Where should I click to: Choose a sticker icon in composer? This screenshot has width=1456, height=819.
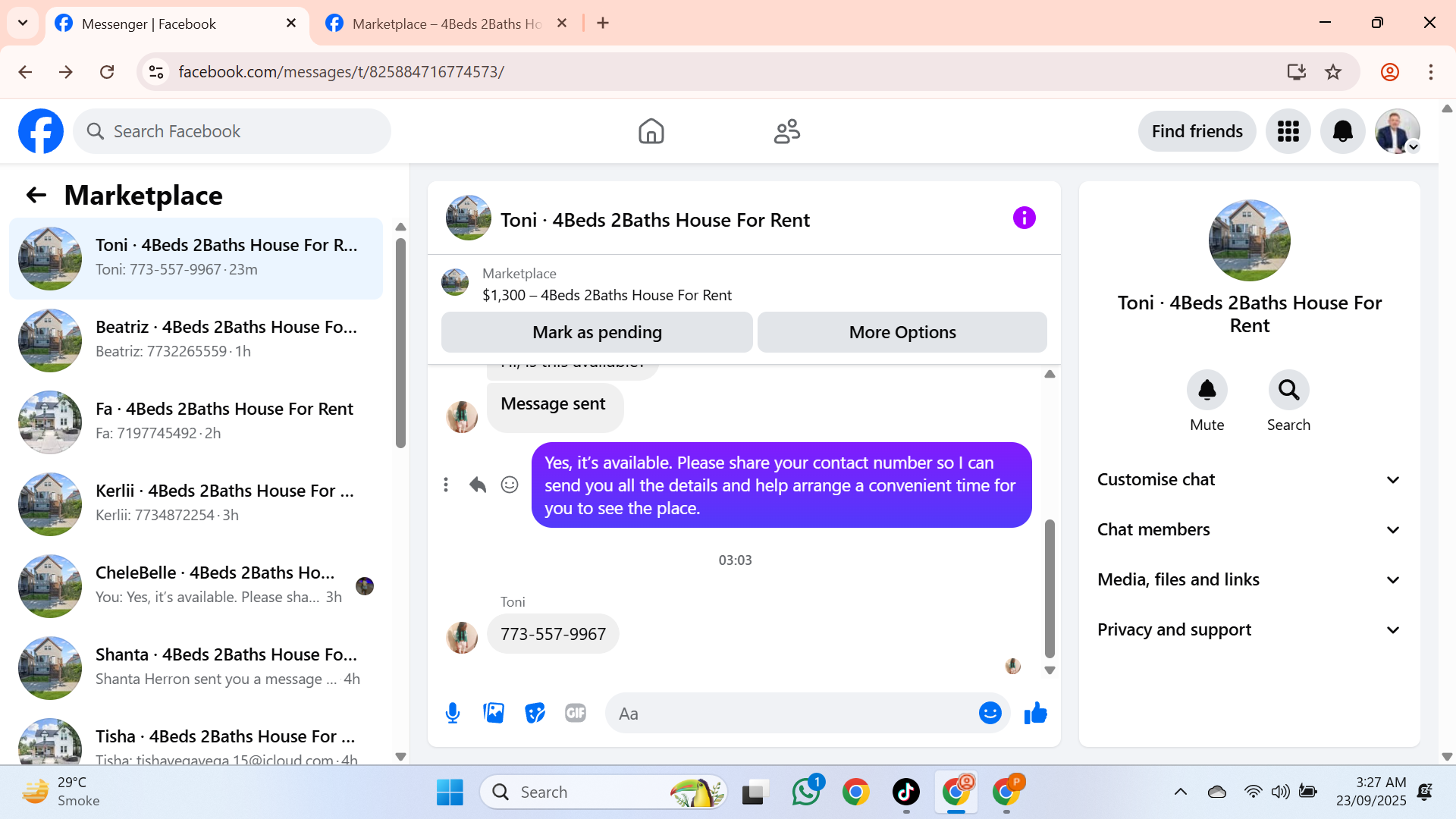point(535,713)
